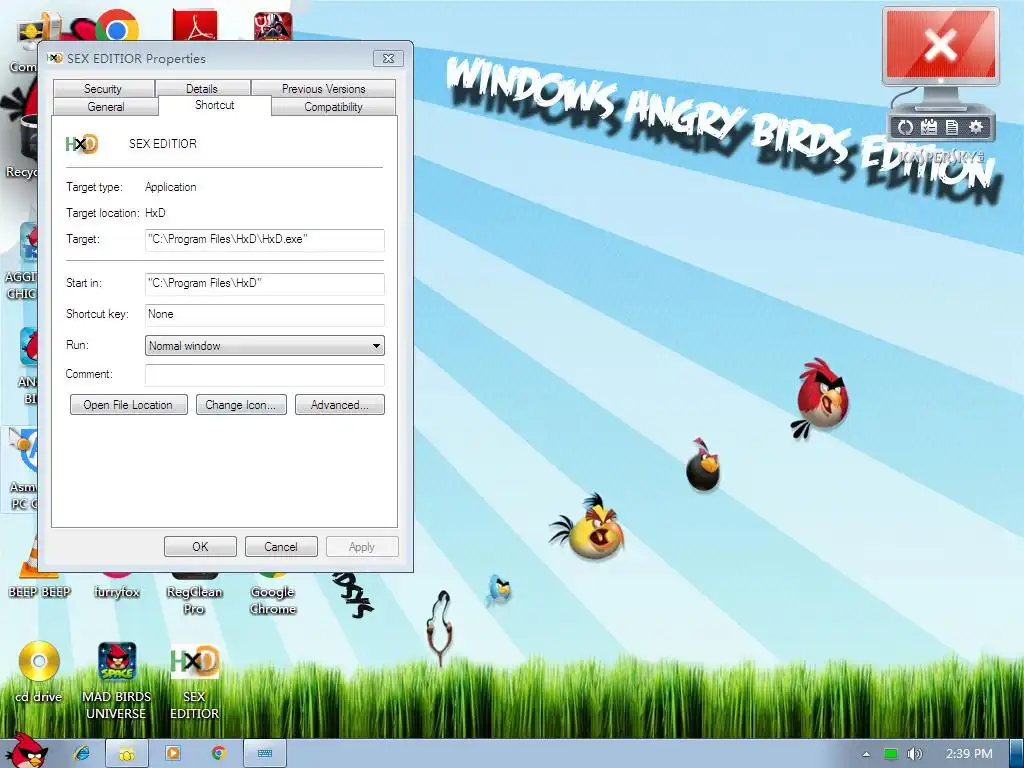Launch Chrome from the taskbar

point(219,753)
